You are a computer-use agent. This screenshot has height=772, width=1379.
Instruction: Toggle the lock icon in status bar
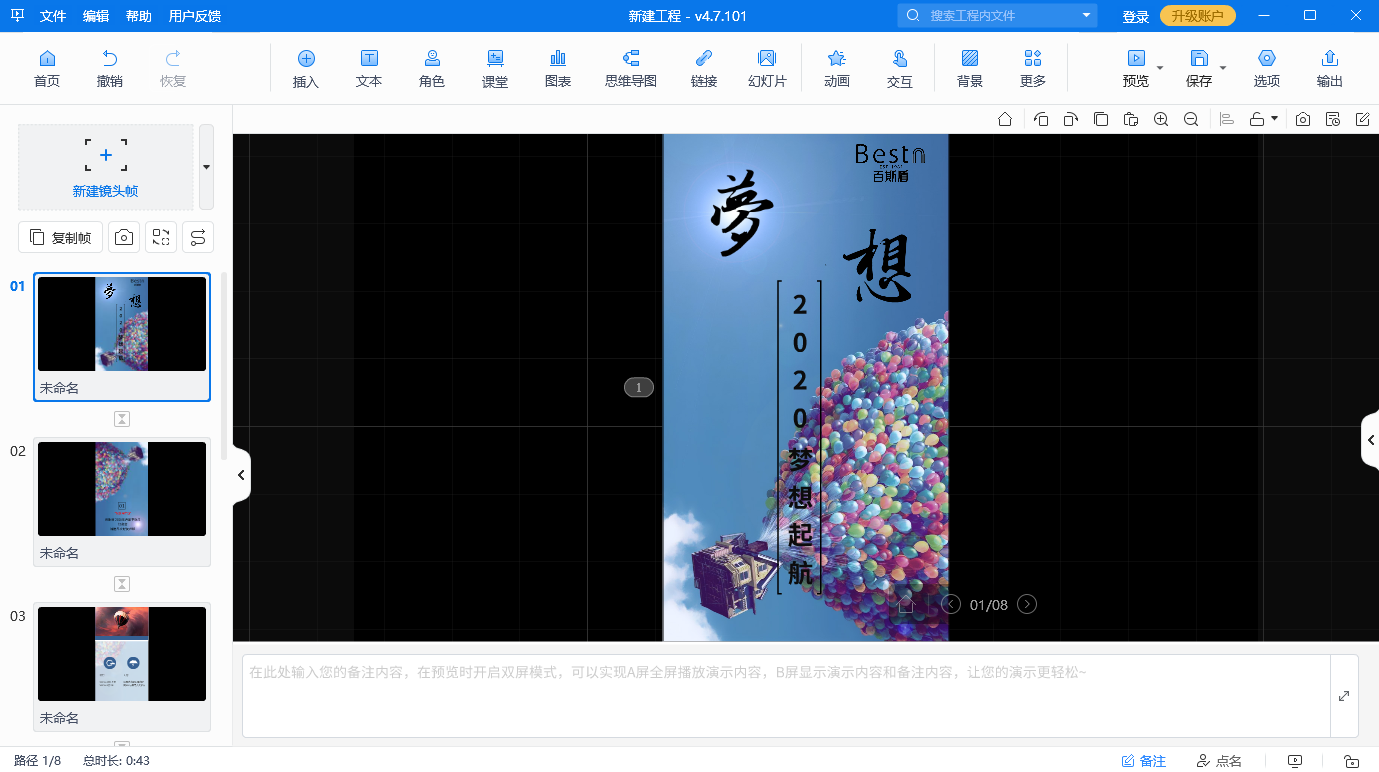point(1351,761)
